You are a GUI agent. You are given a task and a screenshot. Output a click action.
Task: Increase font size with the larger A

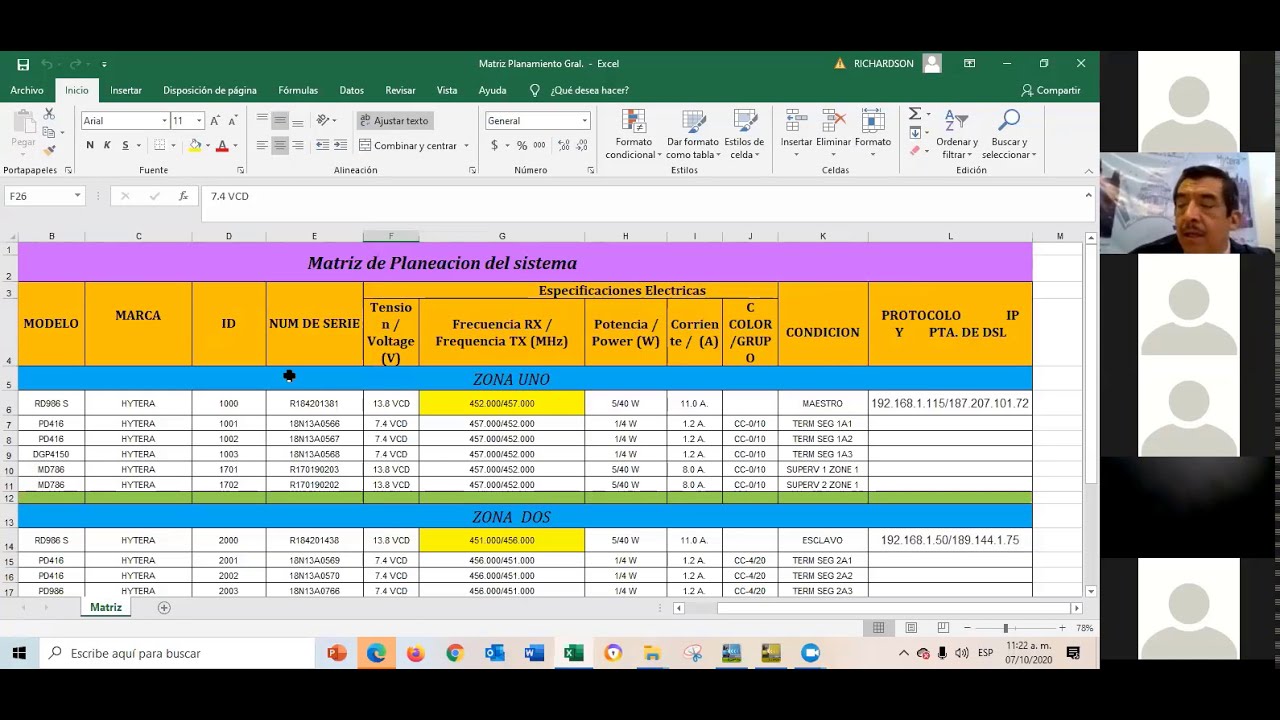pyautogui.click(x=215, y=121)
